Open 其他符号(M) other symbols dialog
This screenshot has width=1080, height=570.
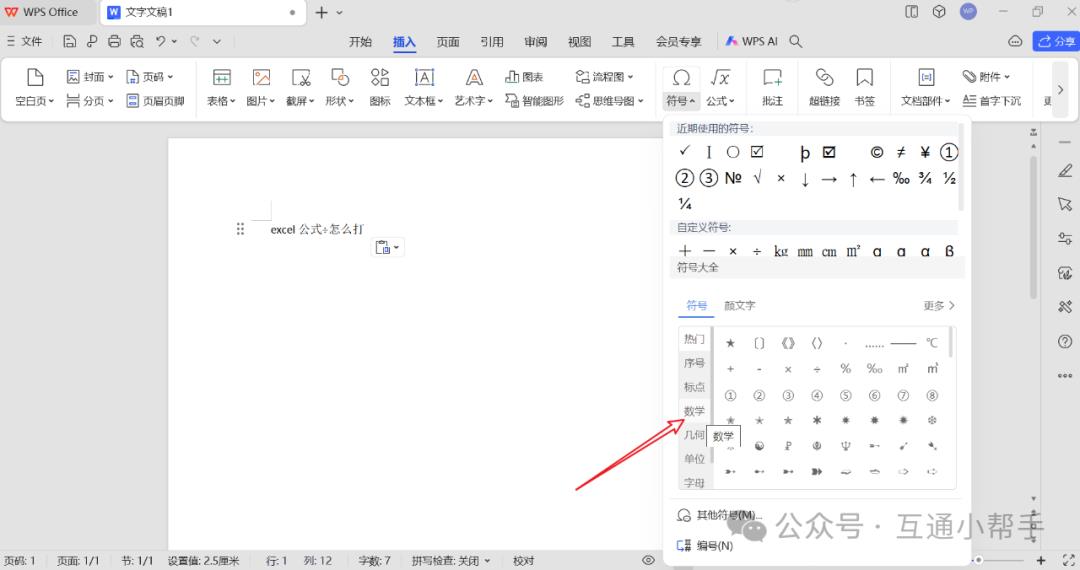pyautogui.click(x=720, y=515)
